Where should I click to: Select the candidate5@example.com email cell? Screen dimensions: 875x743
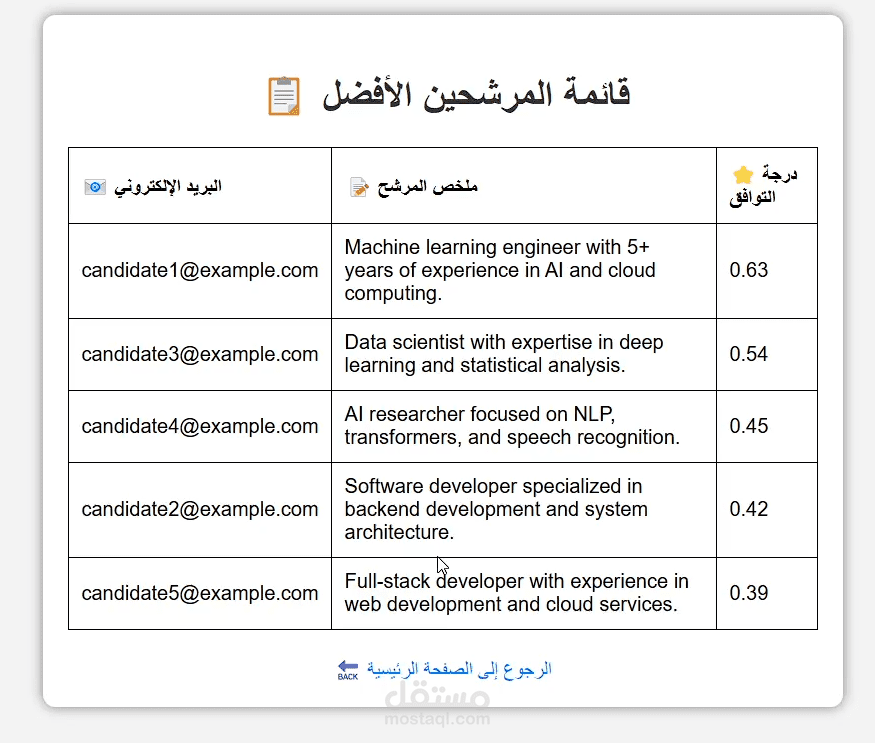click(x=200, y=593)
